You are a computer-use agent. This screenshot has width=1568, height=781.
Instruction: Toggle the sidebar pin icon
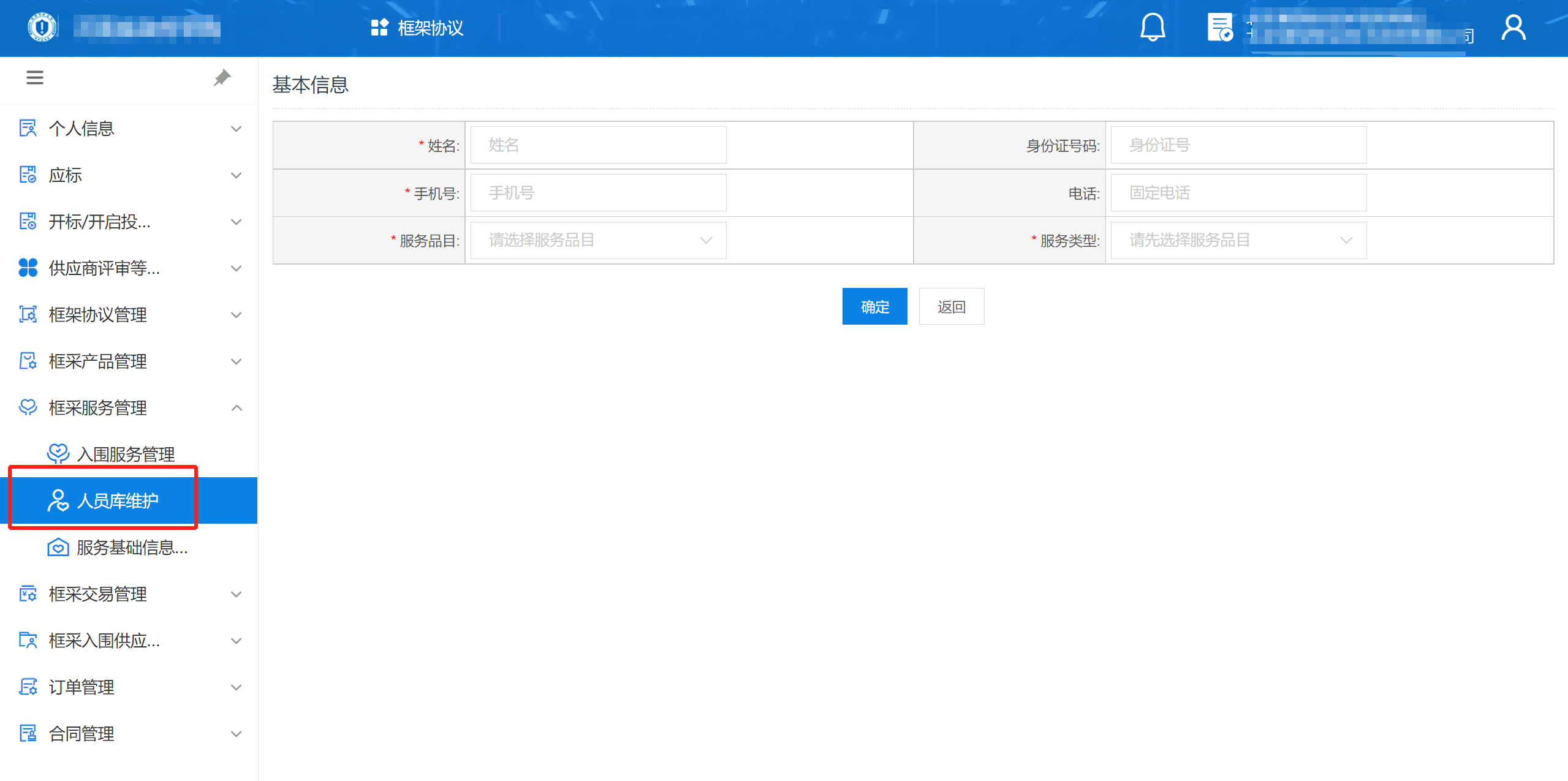(x=222, y=78)
